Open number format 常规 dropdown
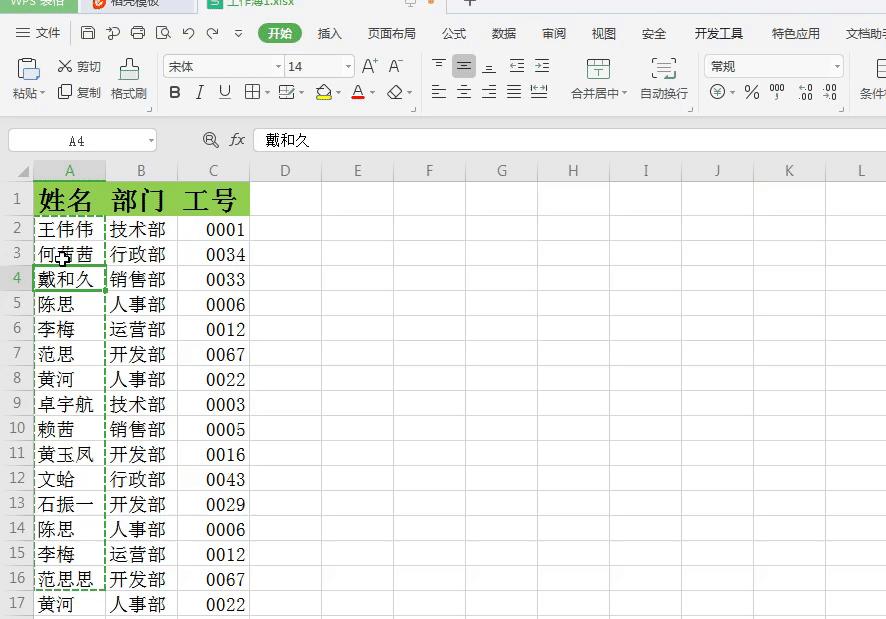Image resolution: width=886 pixels, height=619 pixels. 837,67
